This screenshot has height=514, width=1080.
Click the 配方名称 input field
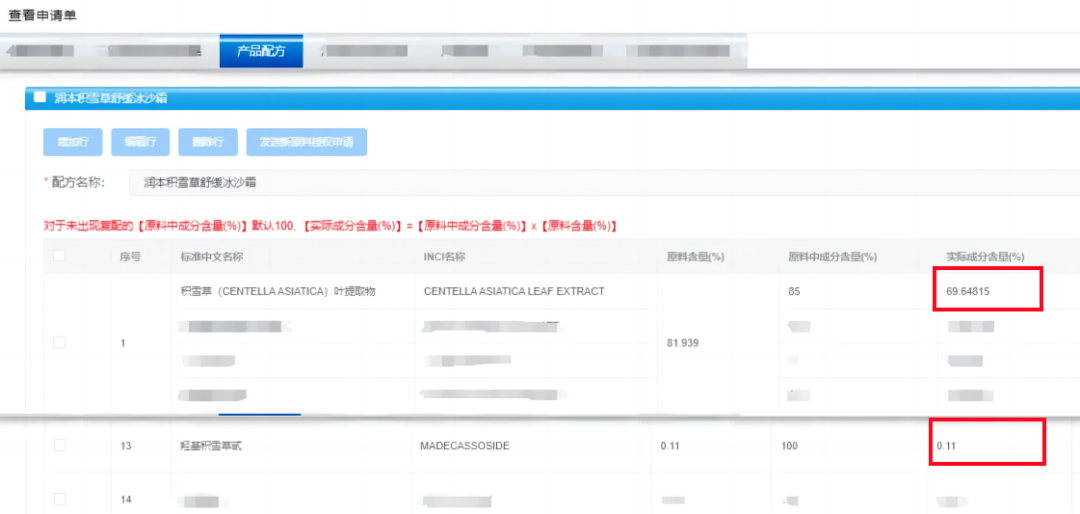coord(604,183)
